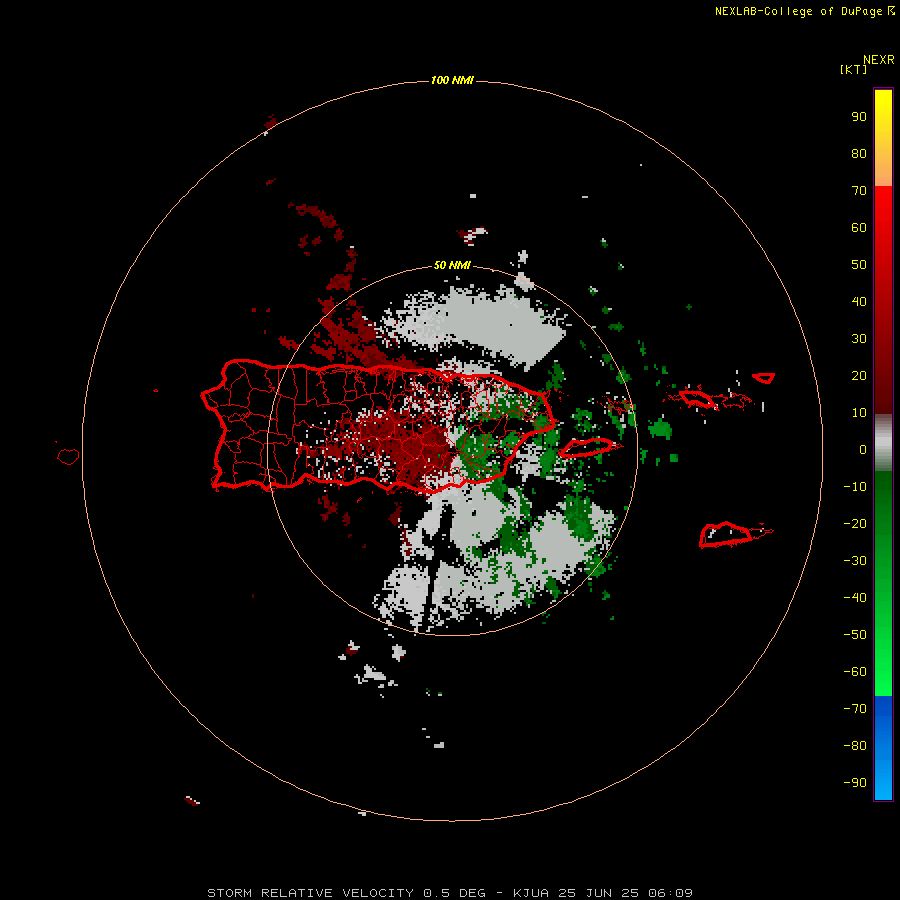This screenshot has width=900, height=900.
Task: Click the 0 value on the velocity legend
Action: [863, 449]
